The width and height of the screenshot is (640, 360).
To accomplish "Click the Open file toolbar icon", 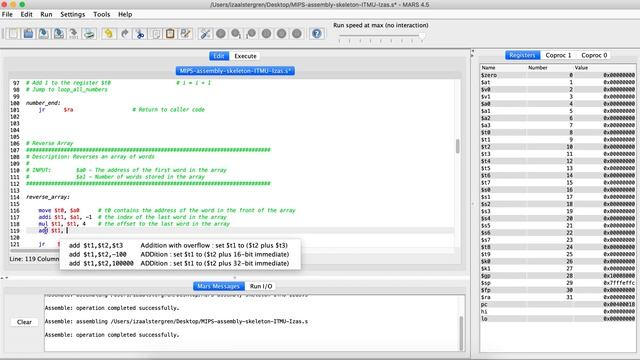I will click(28, 33).
